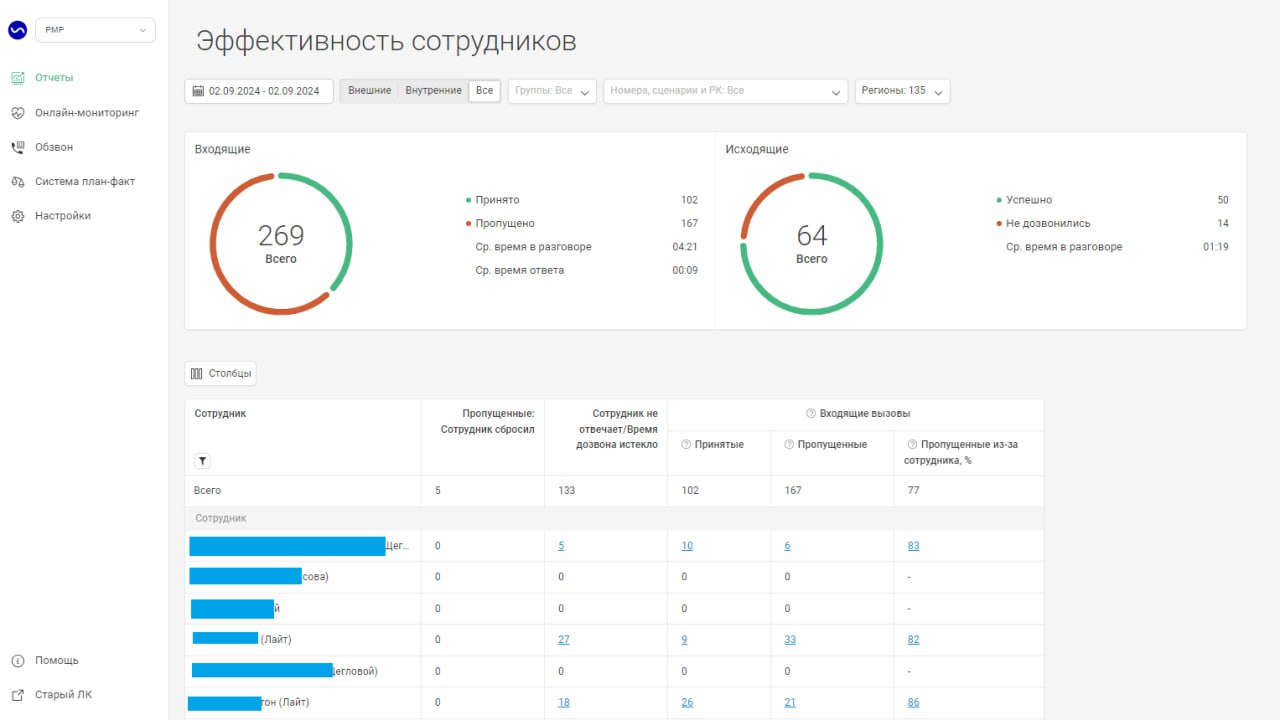Open Онлайн-мониторинг from the sidebar
The width and height of the screenshot is (1280, 720).
[86, 113]
